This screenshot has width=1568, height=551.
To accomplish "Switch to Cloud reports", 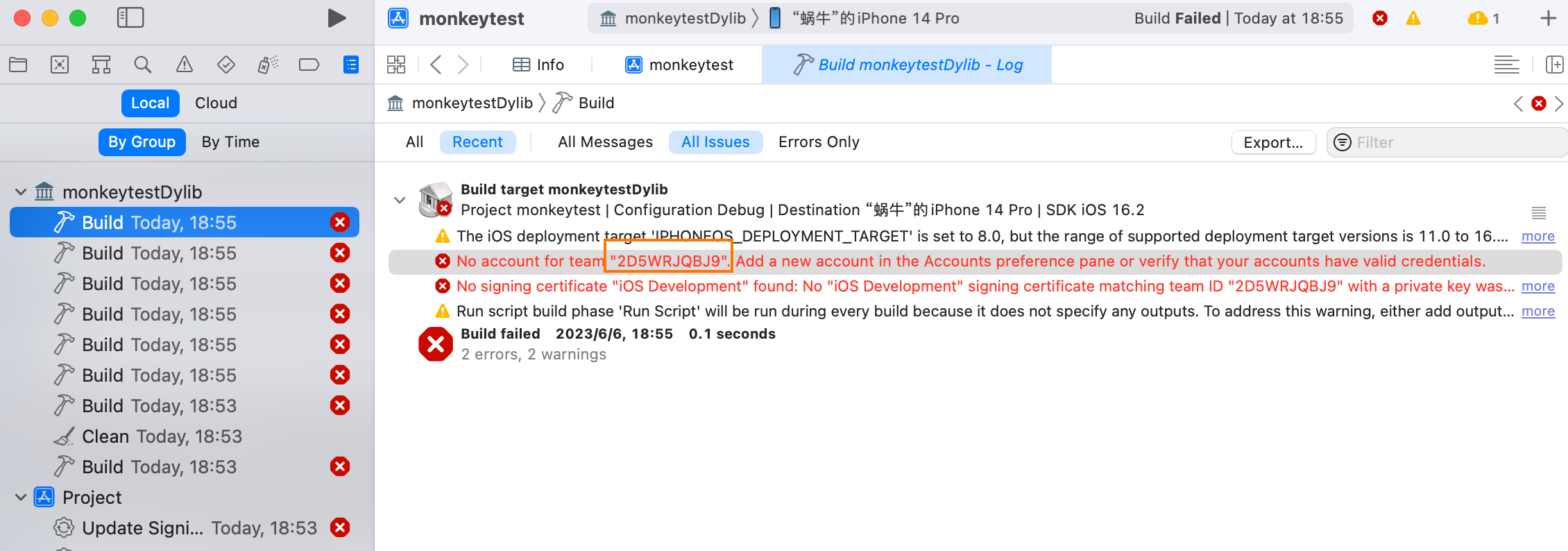I will [216, 103].
